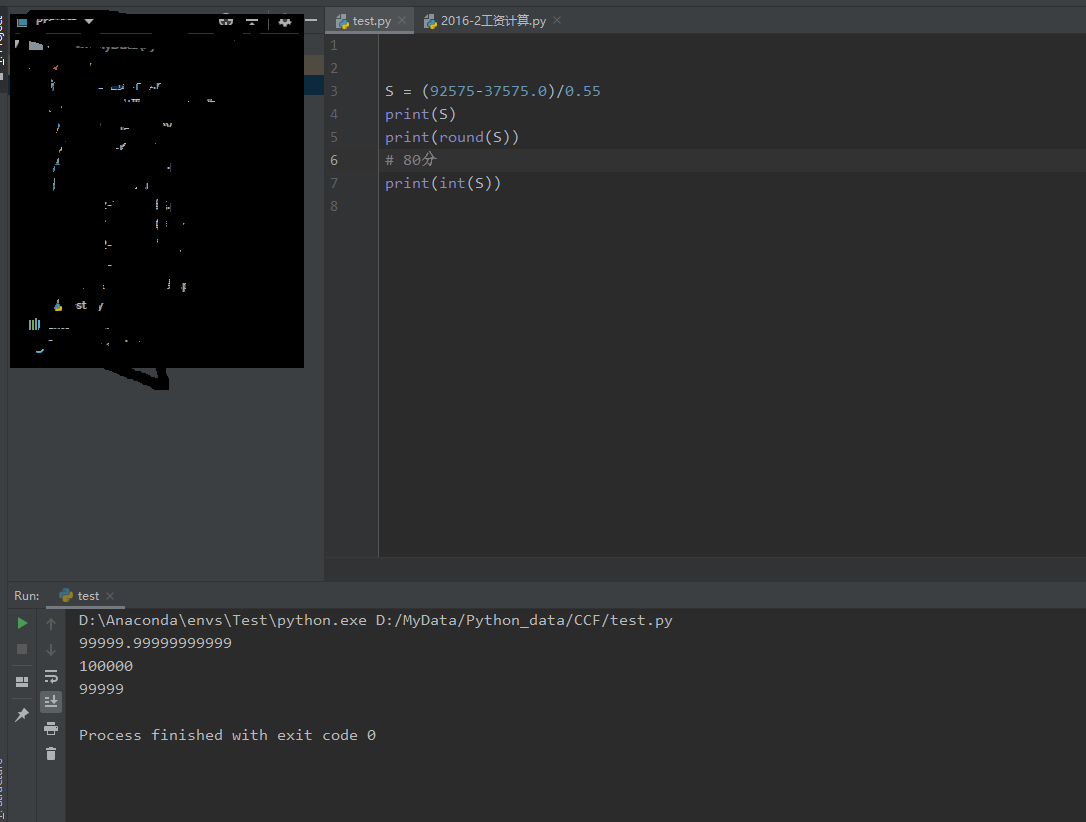This screenshot has width=1086, height=822.
Task: Click gutter at line number 3
Action: point(334,91)
